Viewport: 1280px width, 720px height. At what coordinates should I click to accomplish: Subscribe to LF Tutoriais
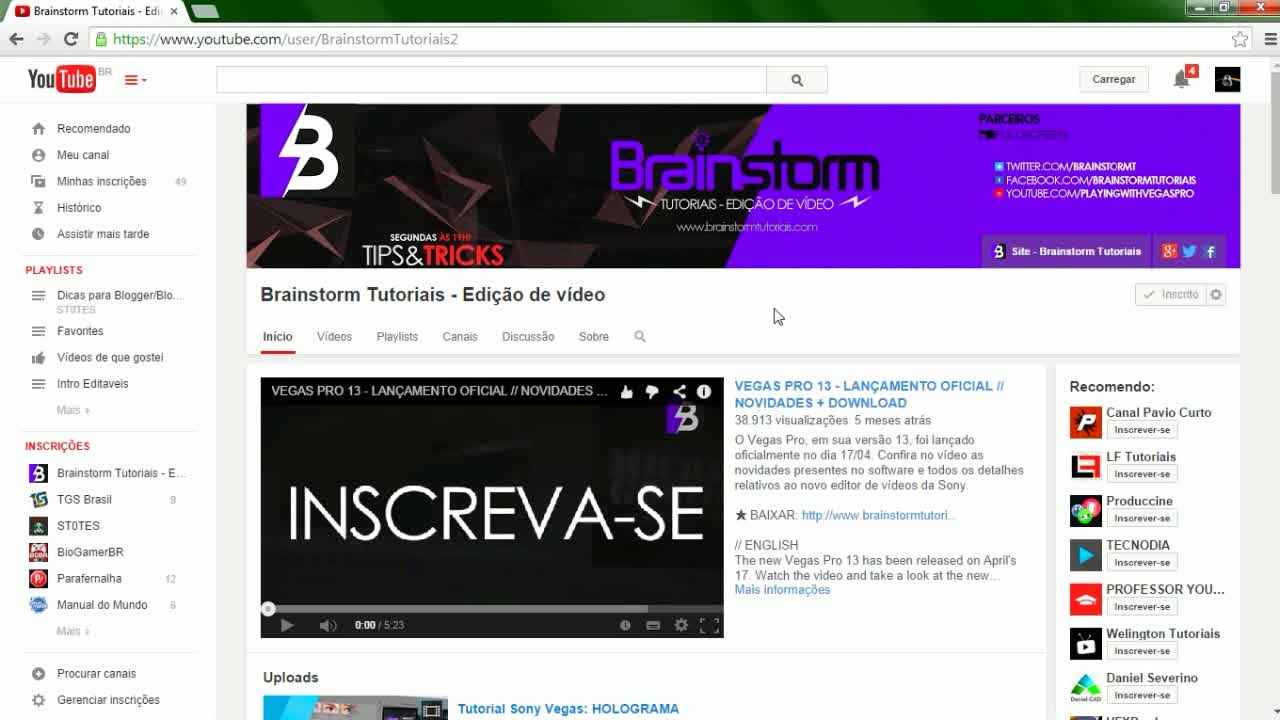[x=1142, y=474]
